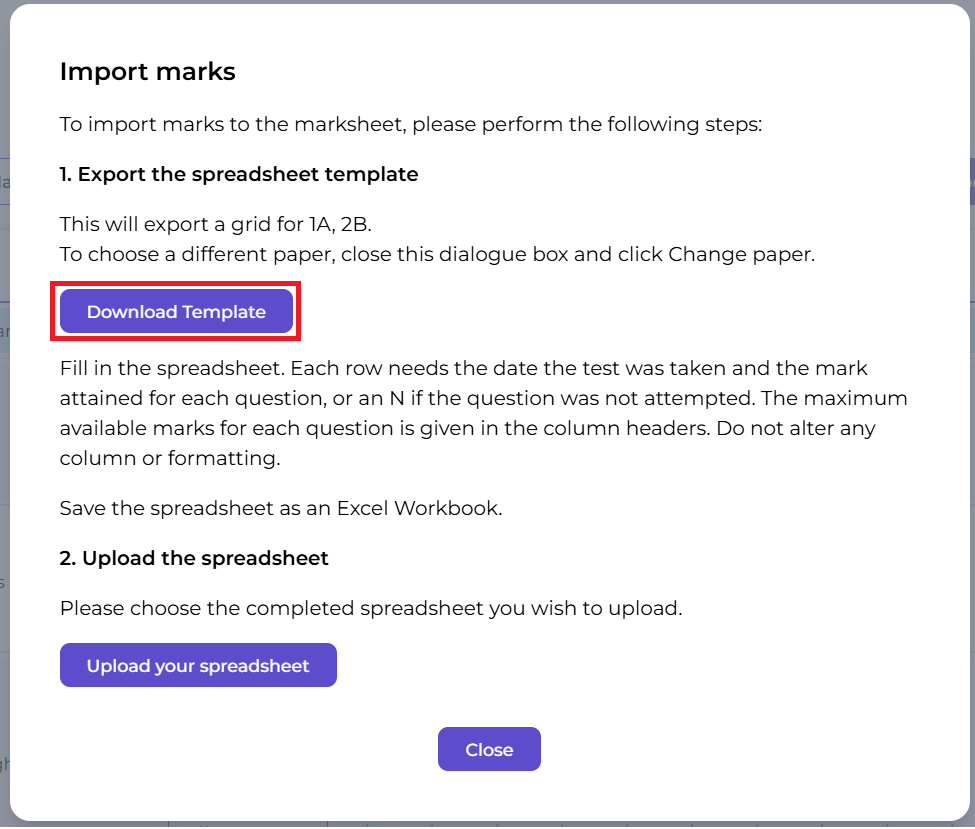Click the words 'Change paper' in instructions

tap(740, 254)
